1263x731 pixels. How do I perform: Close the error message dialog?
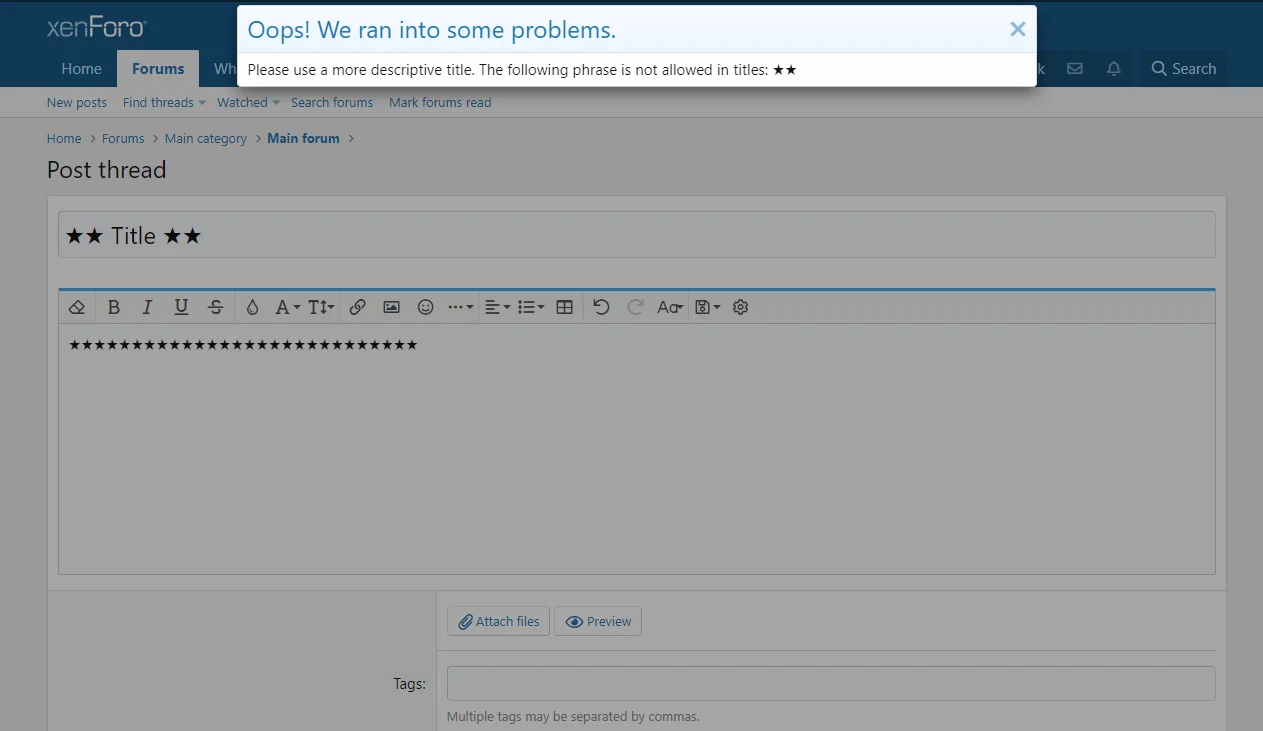pos(1017,30)
